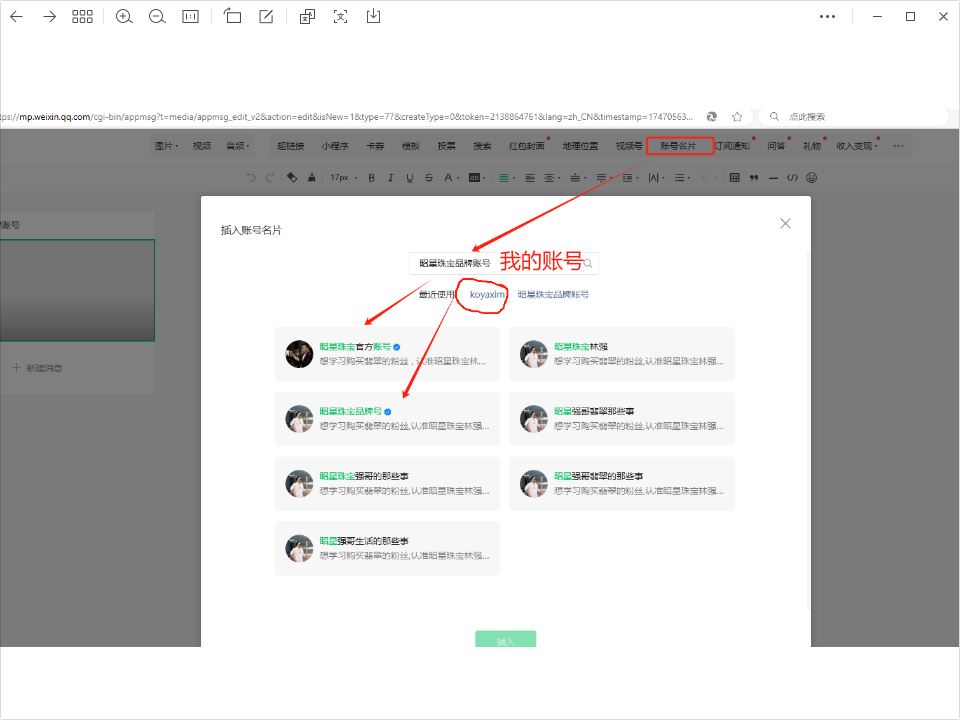This screenshot has height=720, width=960.
Task: Click the justify-both-sides alignment icon
Action: coord(530,178)
